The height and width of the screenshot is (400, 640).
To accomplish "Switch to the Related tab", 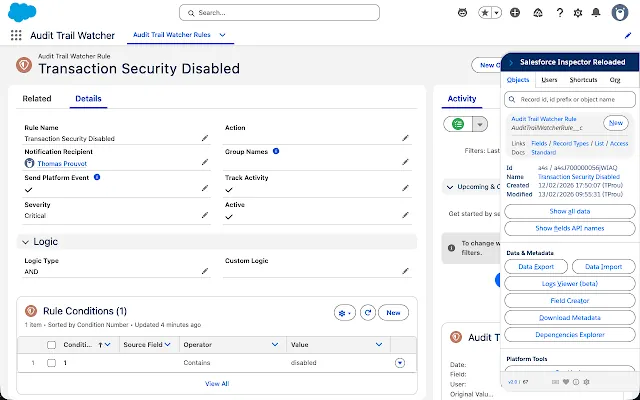I will pyautogui.click(x=37, y=98).
